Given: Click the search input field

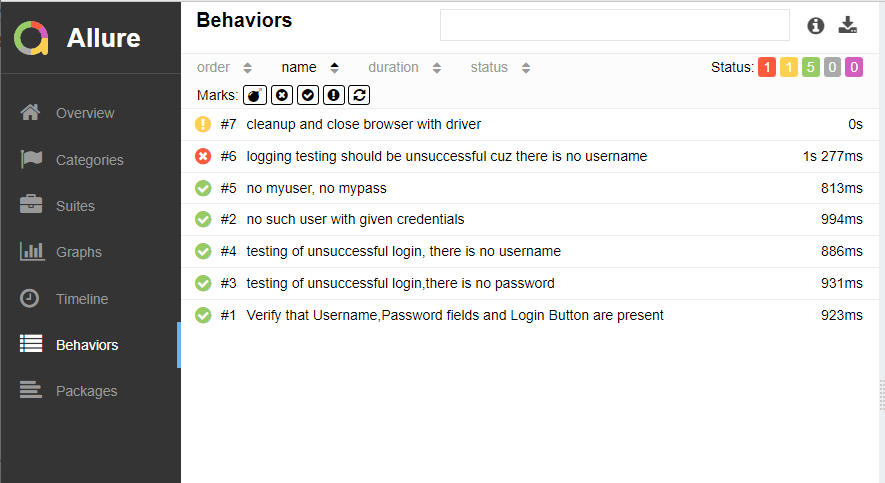Looking at the screenshot, I should 614,26.
